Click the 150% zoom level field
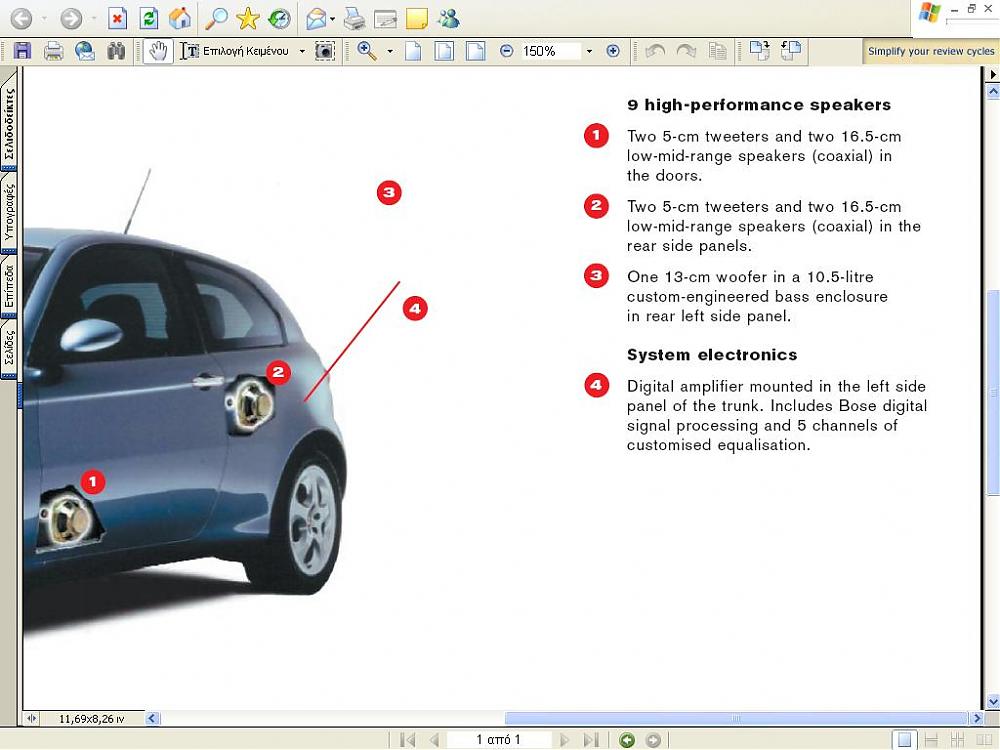The image size is (1000, 750). tap(550, 51)
